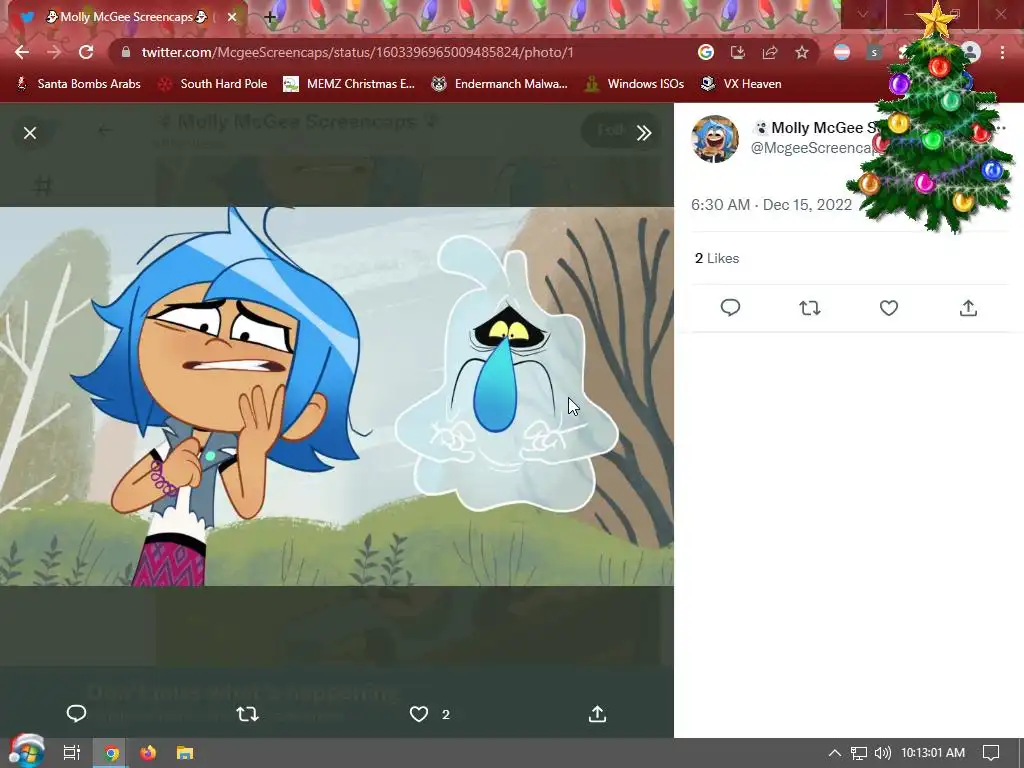This screenshot has width=1024, height=768.
Task: Collapse the tweet sidebar with the double chevron
Action: tap(644, 133)
